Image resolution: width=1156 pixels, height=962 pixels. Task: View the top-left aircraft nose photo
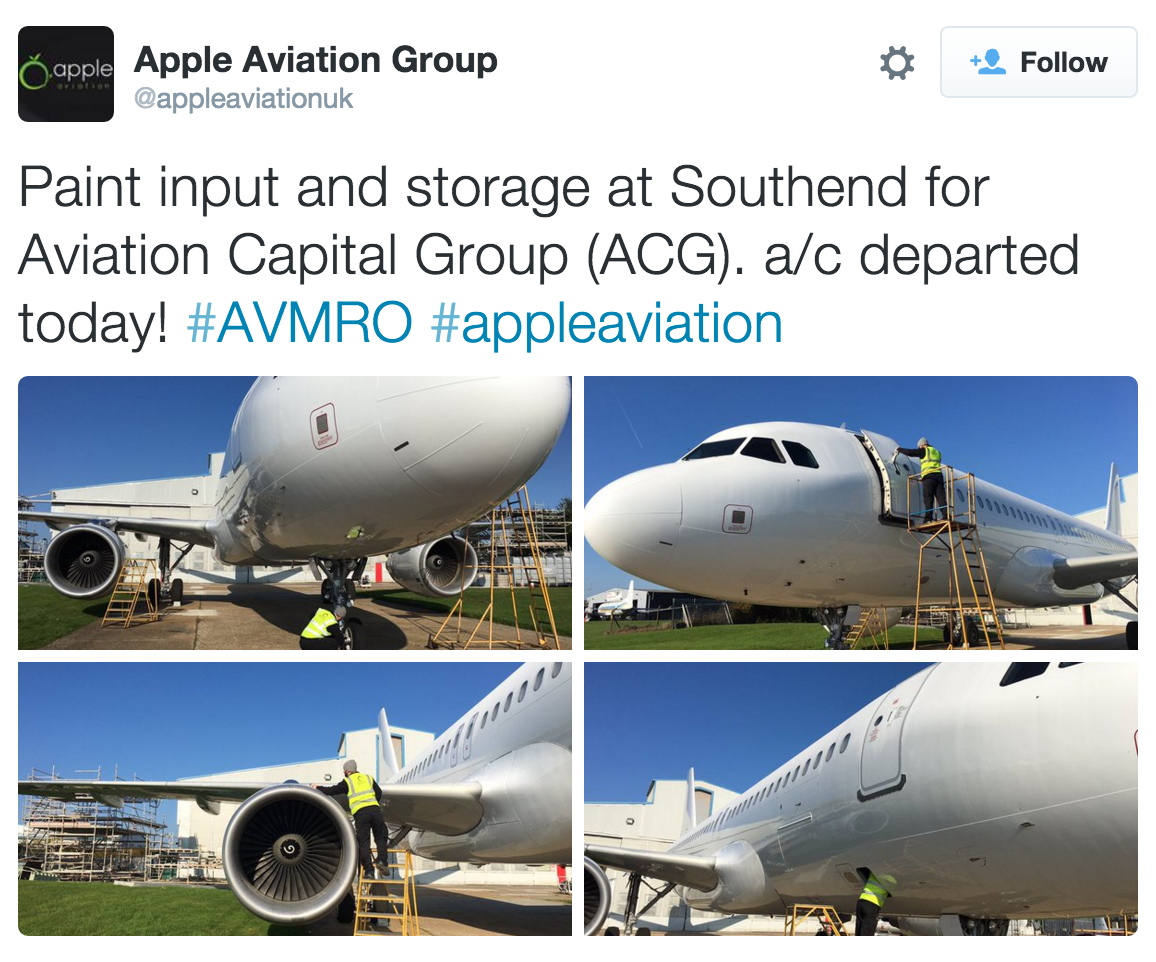295,513
